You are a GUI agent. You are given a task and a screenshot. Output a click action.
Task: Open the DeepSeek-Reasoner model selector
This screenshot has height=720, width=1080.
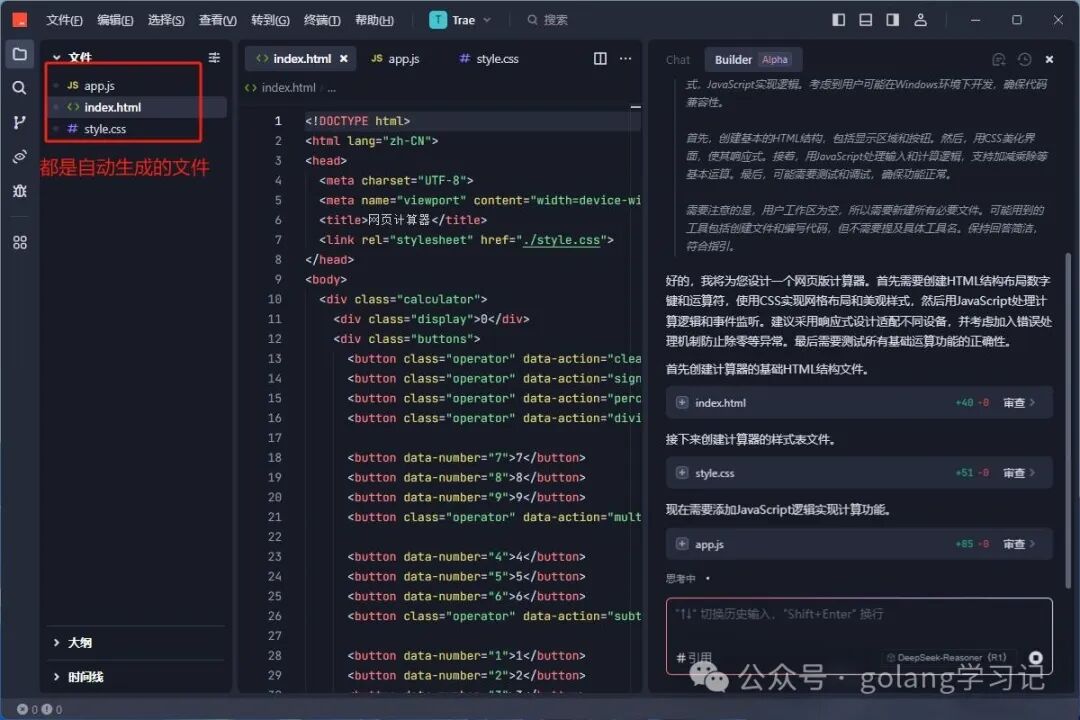point(946,657)
